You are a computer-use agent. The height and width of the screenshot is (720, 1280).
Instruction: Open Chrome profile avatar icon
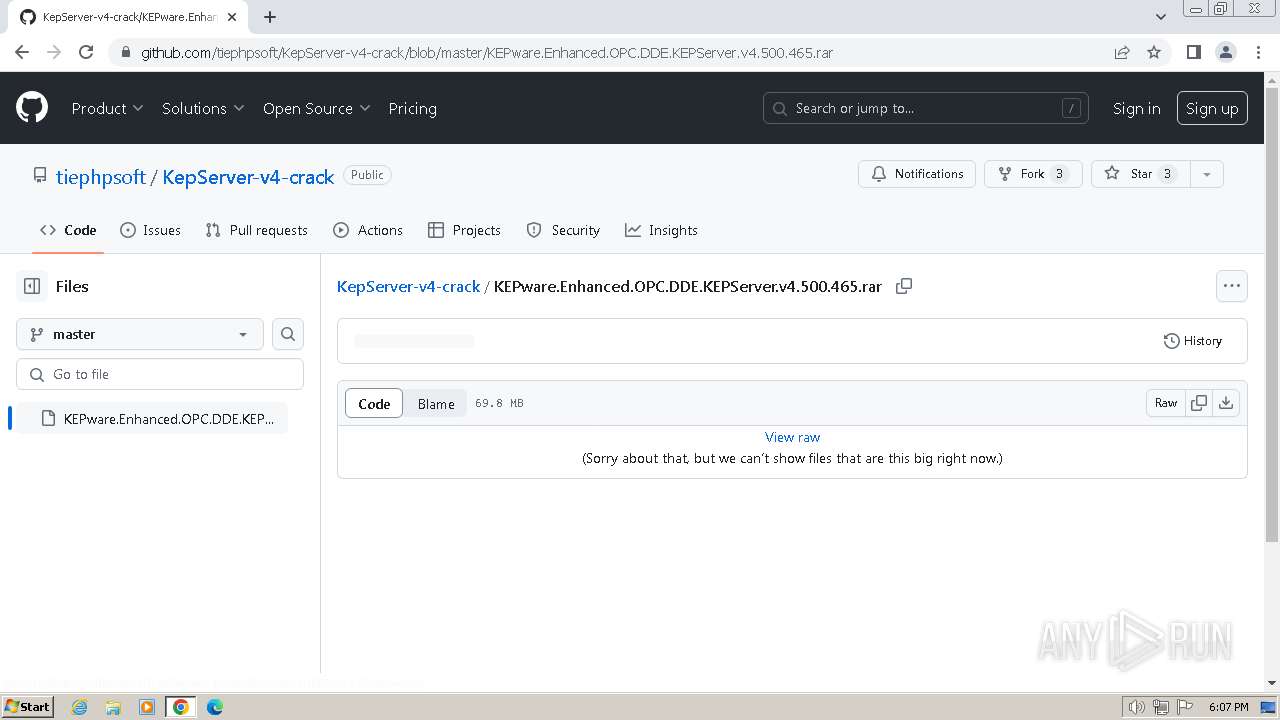point(1226,52)
